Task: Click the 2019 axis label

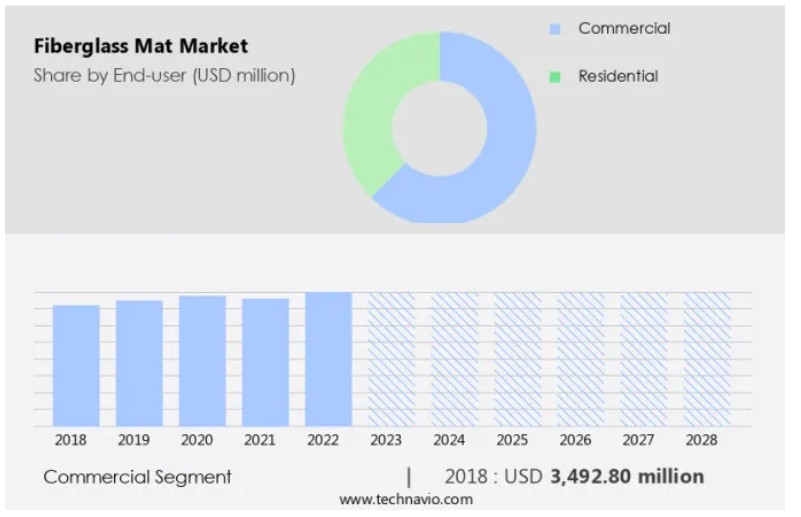Action: [x=134, y=440]
